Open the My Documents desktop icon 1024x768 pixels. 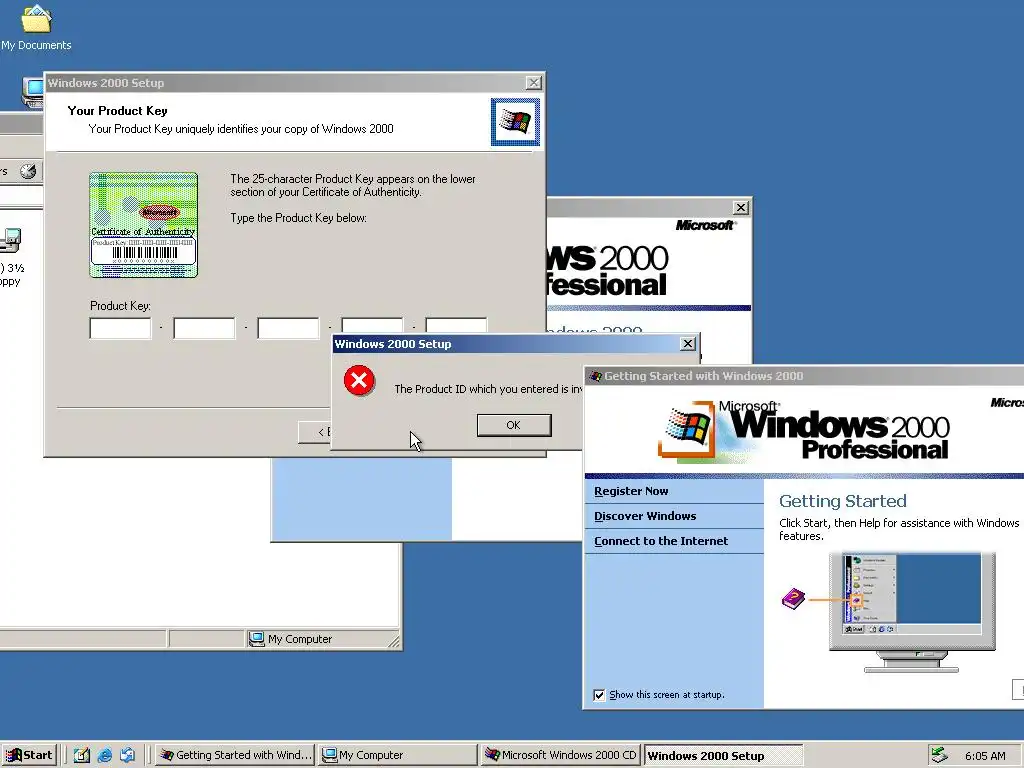click(x=36, y=26)
